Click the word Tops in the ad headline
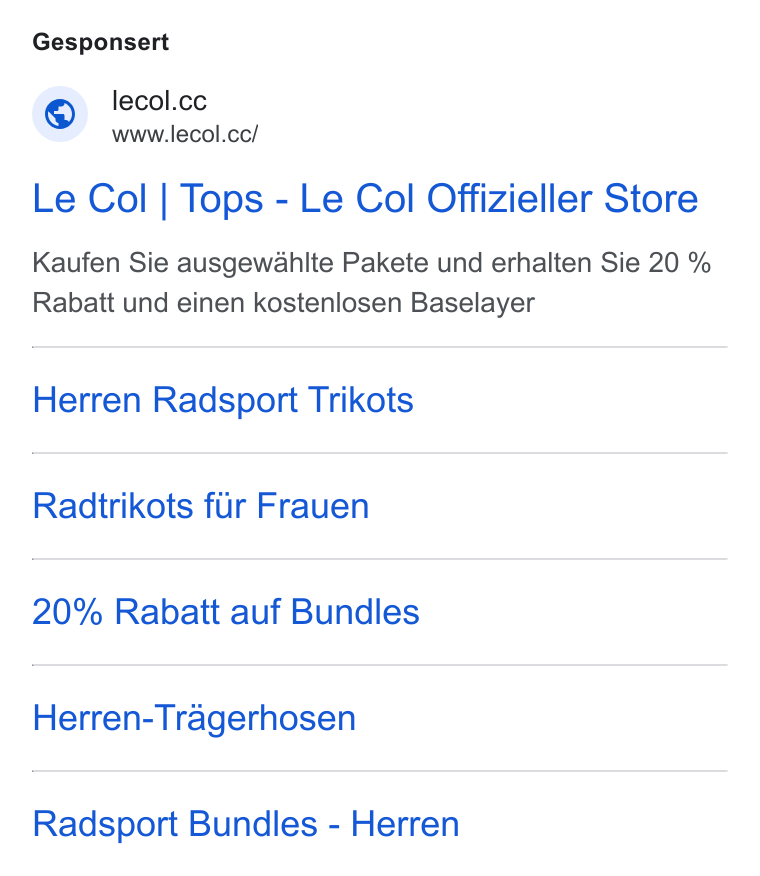Viewport: 760px width, 876px height. point(221,199)
